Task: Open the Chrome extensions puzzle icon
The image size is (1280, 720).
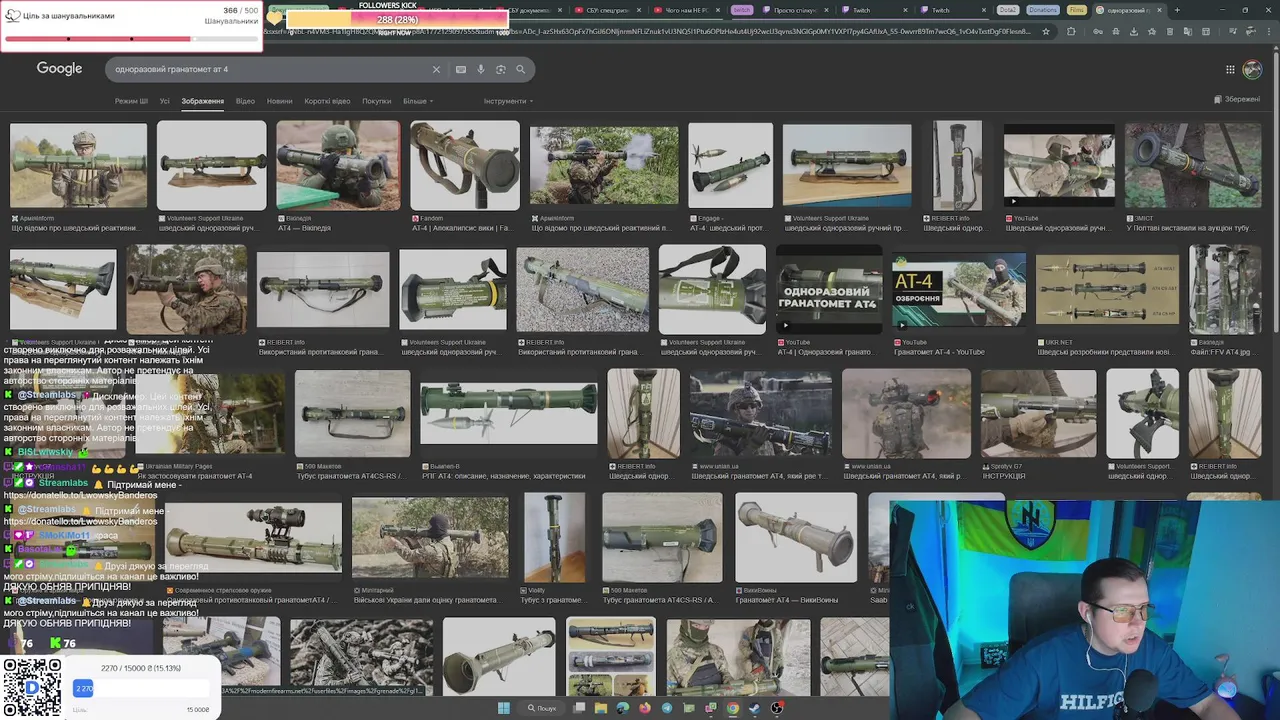Action: [x=1071, y=31]
